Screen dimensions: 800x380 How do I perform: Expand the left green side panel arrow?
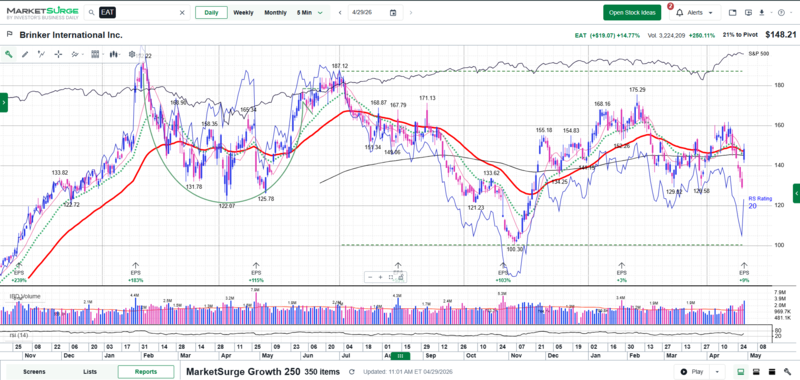[x=4, y=103]
